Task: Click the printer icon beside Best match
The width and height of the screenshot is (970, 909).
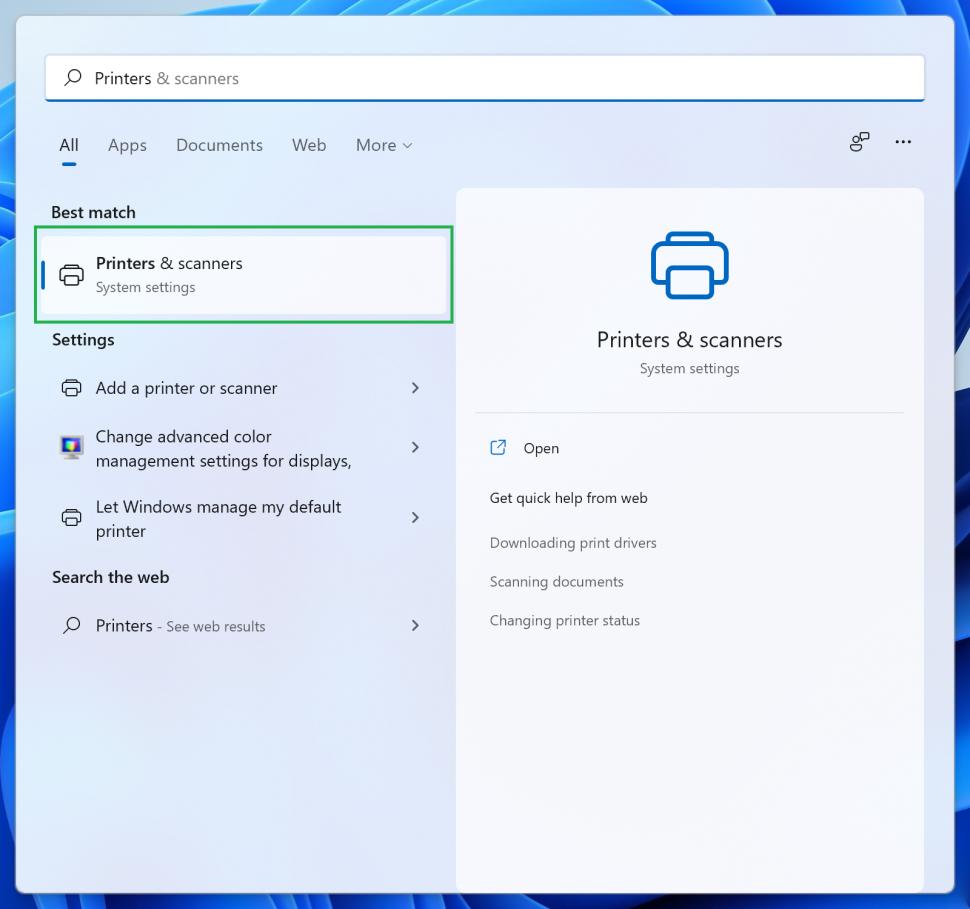Action: pos(71,274)
